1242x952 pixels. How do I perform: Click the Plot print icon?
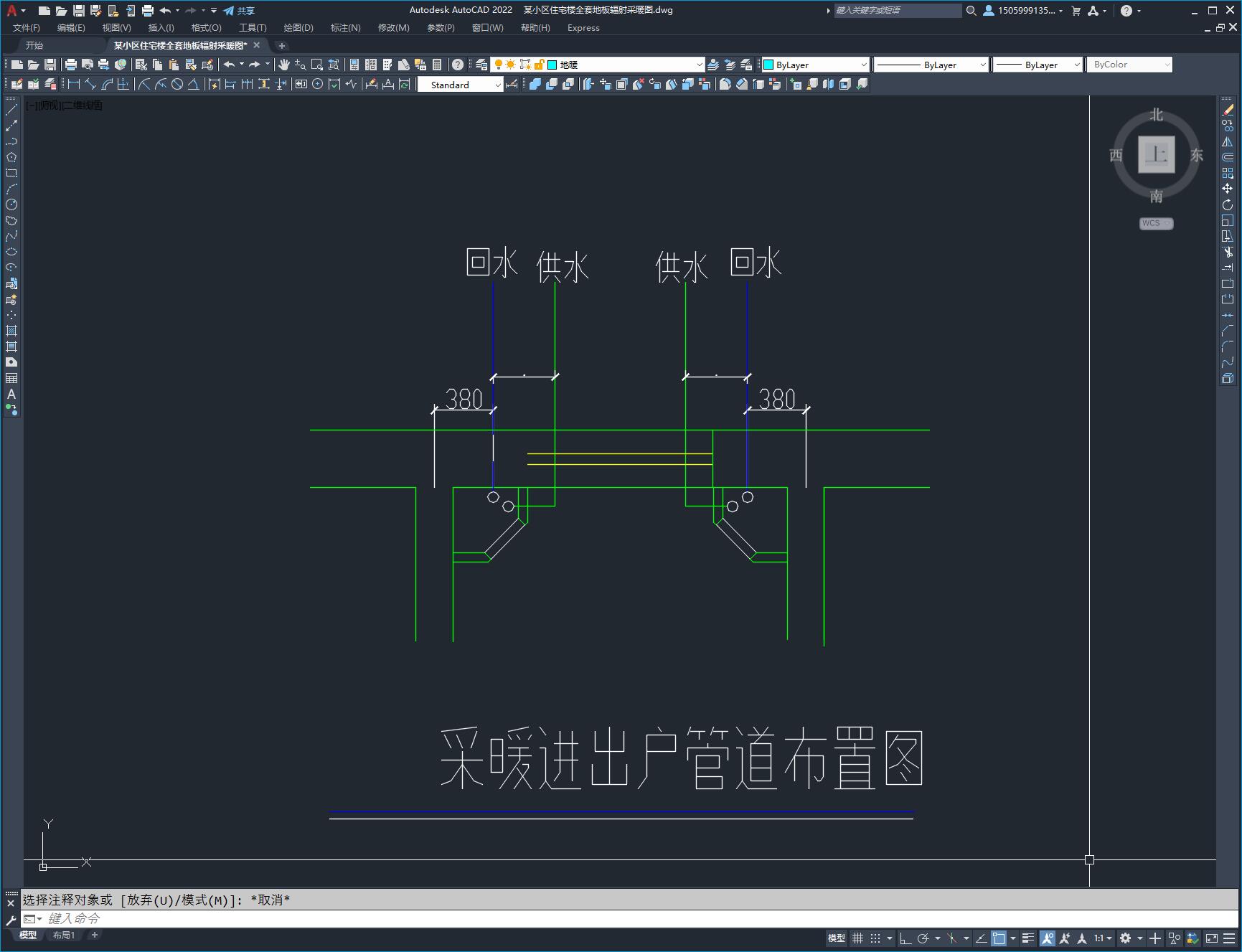point(70,65)
